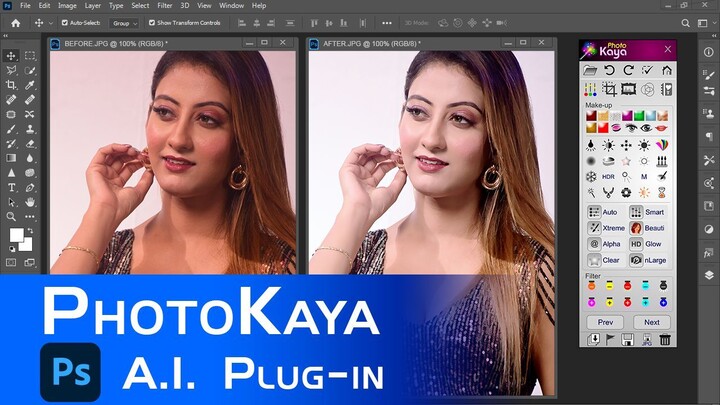This screenshot has height=405, width=720.
Task: Select the Move tool in the toolbar
Action: (11, 56)
